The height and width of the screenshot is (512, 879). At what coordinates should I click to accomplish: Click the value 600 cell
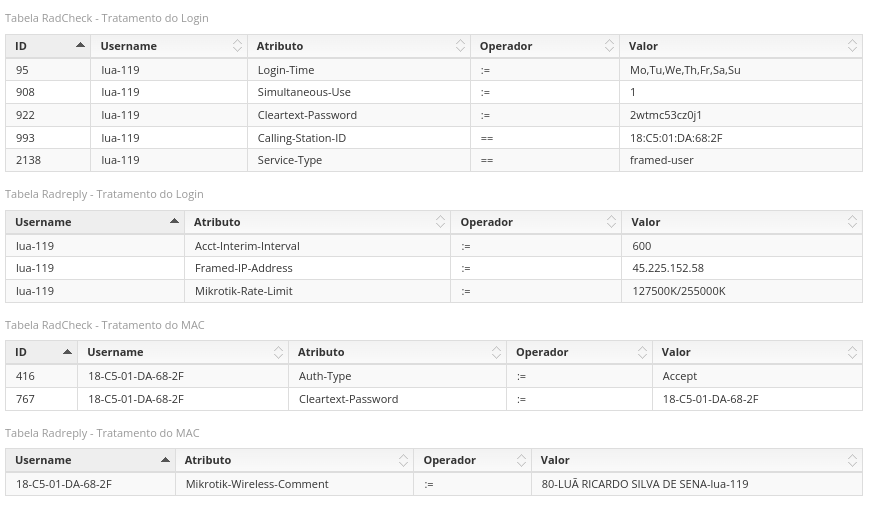742,246
